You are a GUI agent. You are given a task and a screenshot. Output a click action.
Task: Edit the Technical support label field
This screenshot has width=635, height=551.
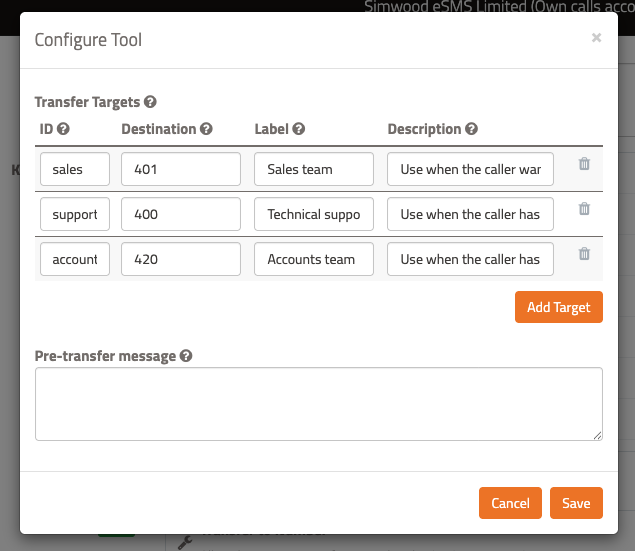point(314,214)
